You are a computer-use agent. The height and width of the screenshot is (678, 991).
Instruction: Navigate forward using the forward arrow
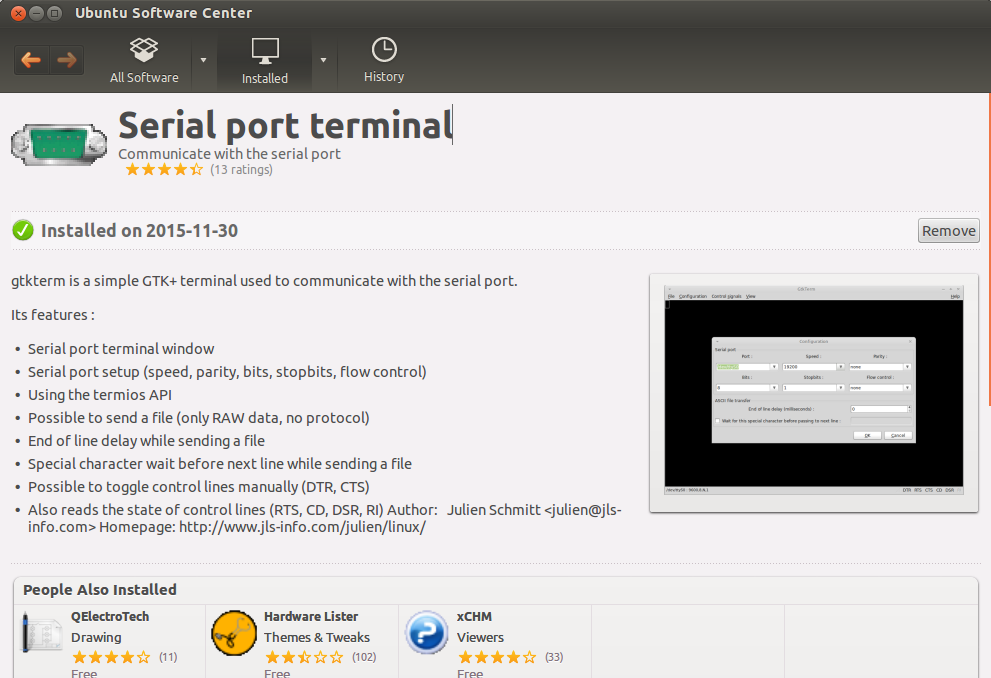(66, 59)
